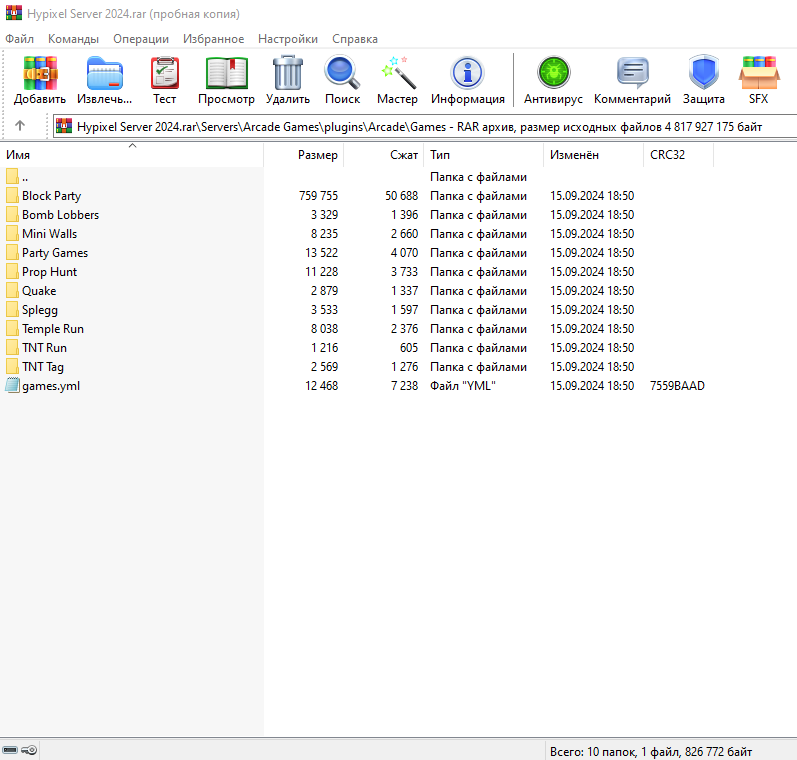Sort by CRC32 column header

pyautogui.click(x=679, y=155)
